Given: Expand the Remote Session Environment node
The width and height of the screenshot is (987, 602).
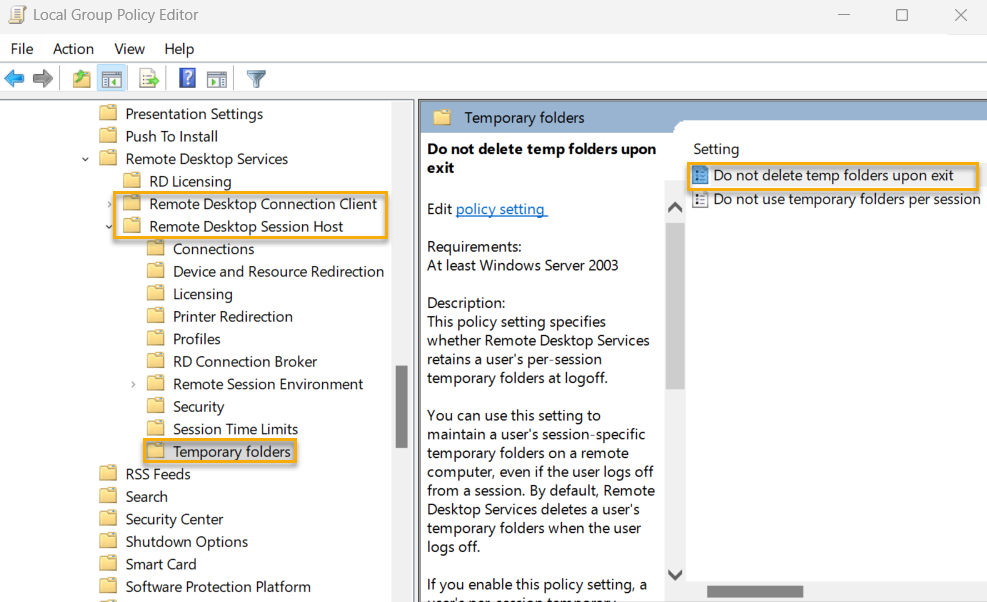Looking at the screenshot, I should [x=131, y=383].
